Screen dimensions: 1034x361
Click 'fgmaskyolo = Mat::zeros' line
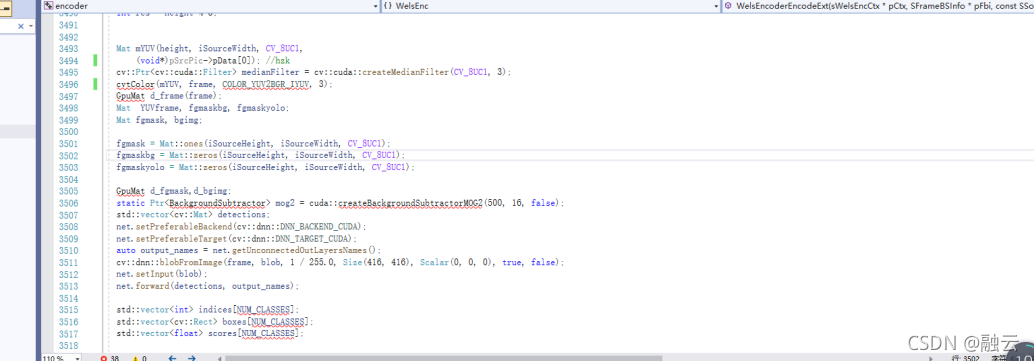pos(265,168)
